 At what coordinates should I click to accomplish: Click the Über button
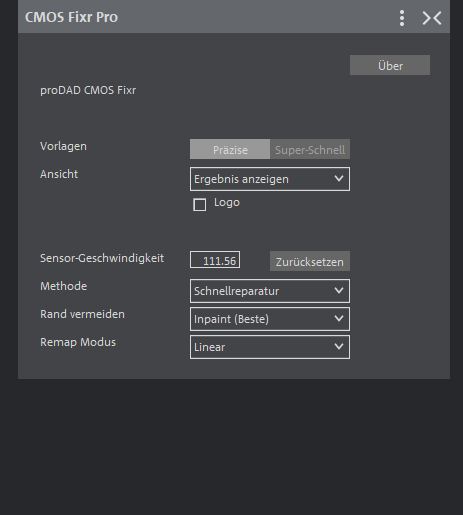pyautogui.click(x=390, y=65)
